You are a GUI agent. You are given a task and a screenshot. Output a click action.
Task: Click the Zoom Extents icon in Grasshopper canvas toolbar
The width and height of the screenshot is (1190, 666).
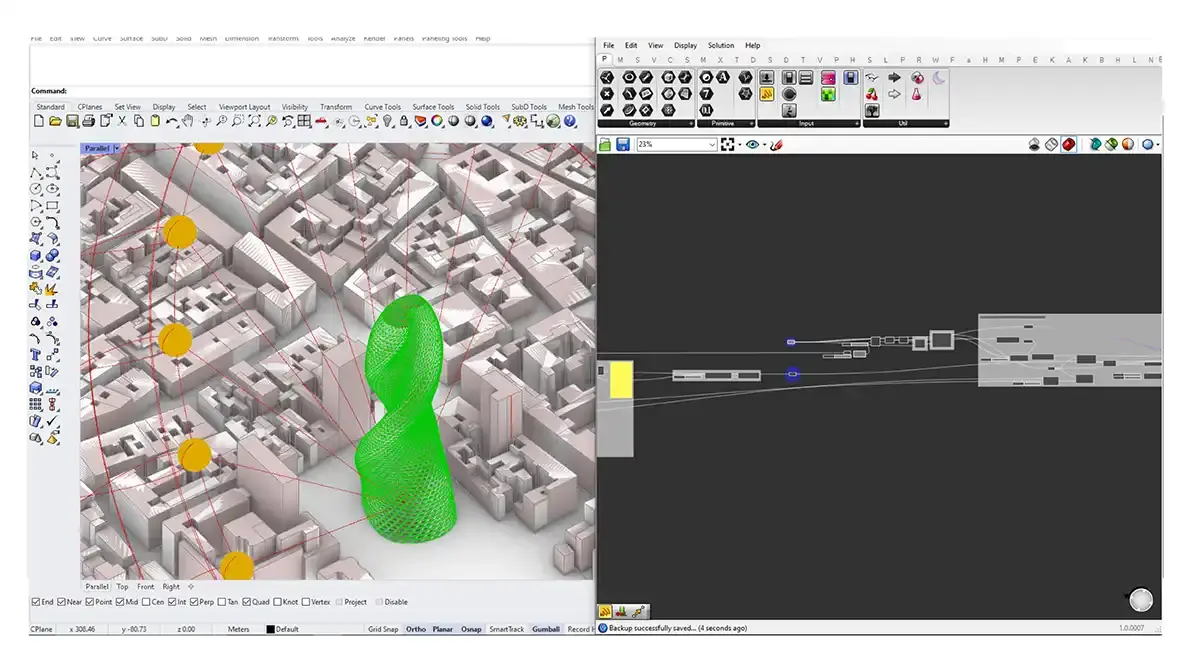tap(728, 144)
